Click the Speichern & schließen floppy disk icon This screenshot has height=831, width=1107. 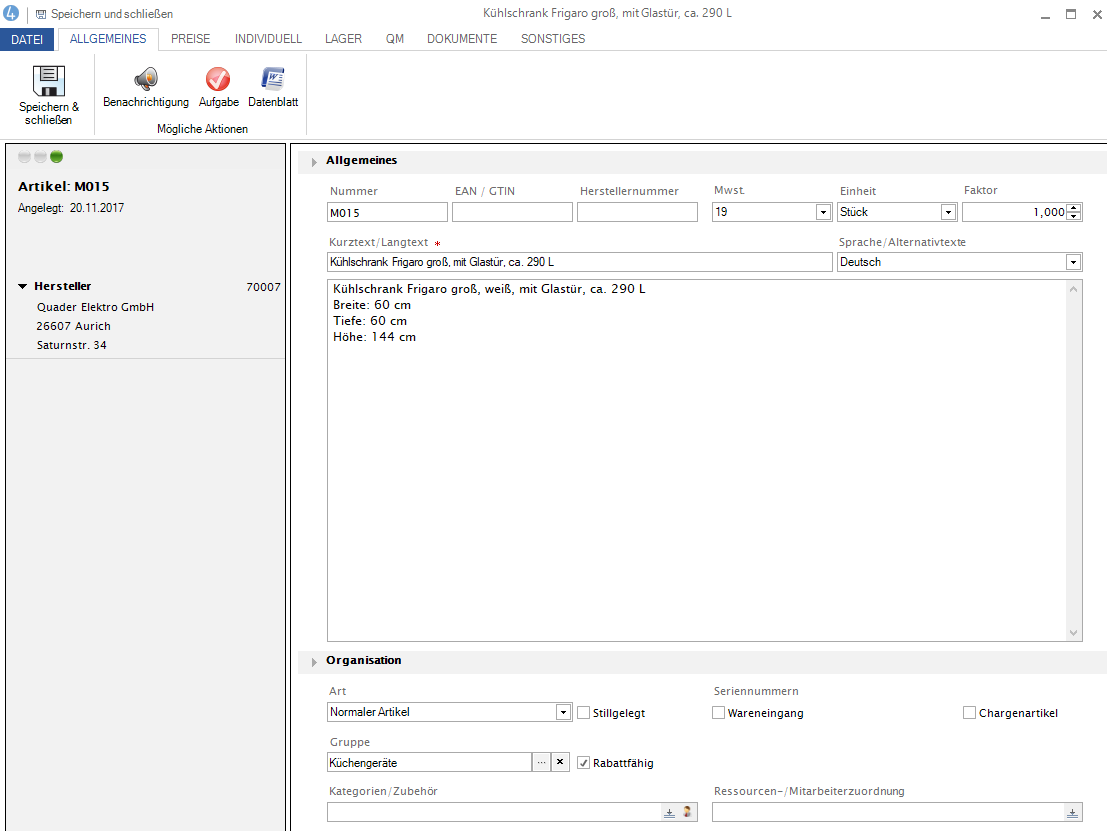[48, 81]
